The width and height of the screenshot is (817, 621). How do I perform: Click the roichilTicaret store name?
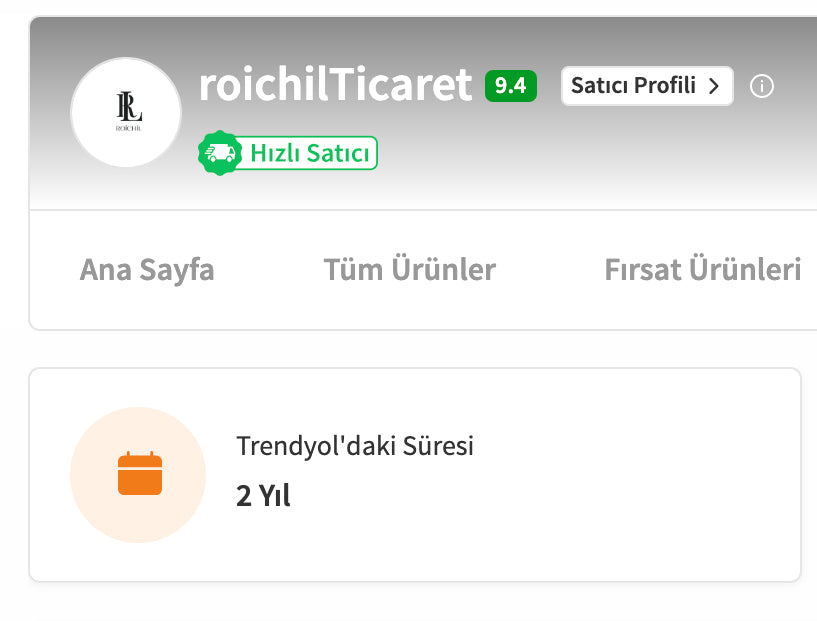(x=335, y=85)
